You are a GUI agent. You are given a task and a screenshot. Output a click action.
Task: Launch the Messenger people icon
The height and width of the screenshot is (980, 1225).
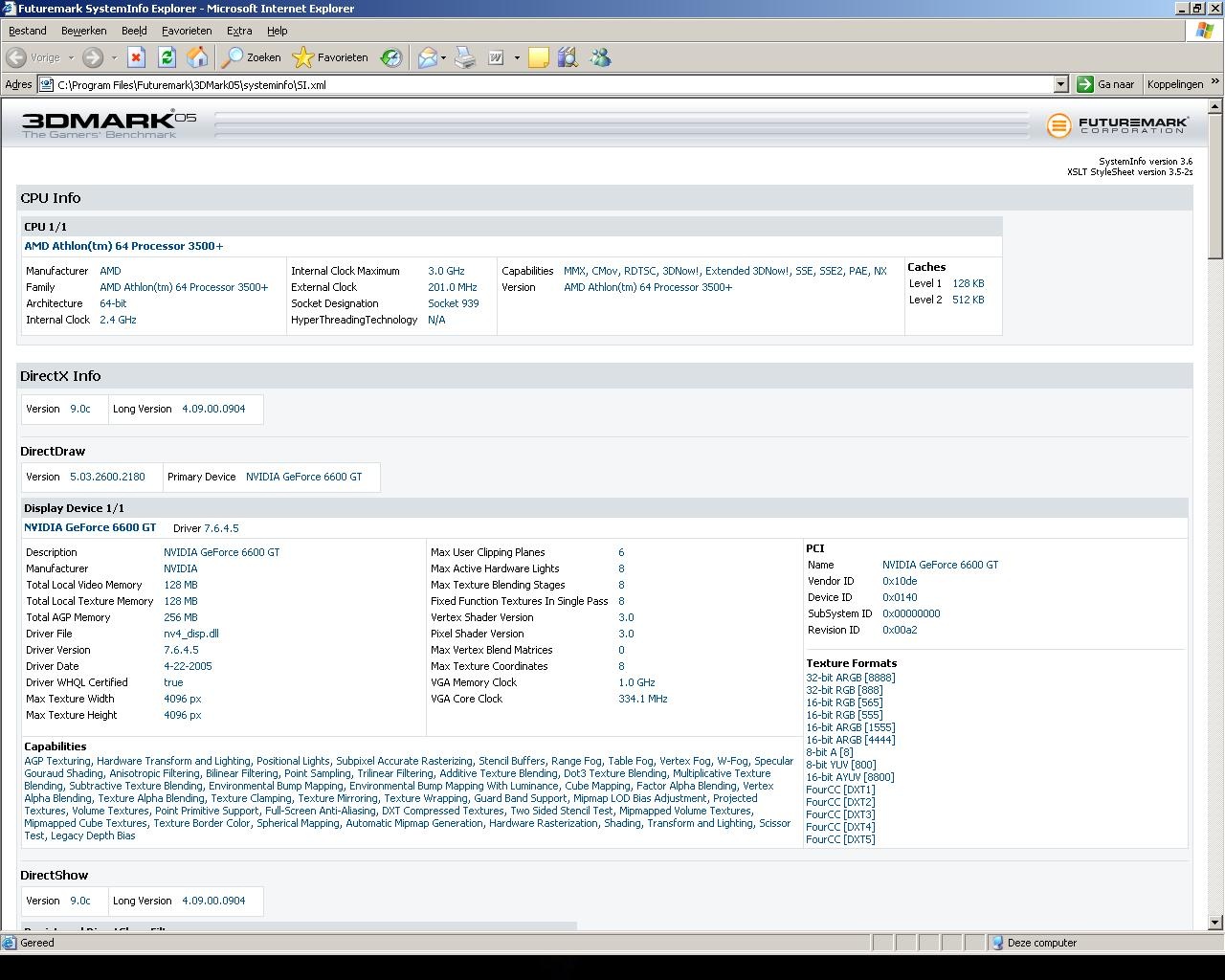pyautogui.click(x=600, y=57)
